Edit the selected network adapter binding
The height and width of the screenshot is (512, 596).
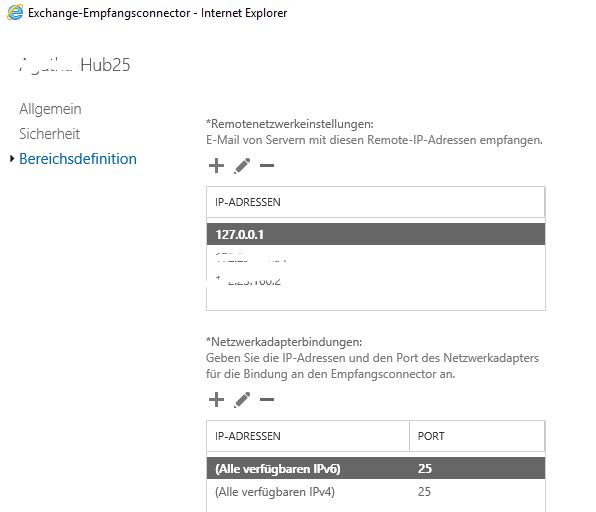(x=242, y=399)
